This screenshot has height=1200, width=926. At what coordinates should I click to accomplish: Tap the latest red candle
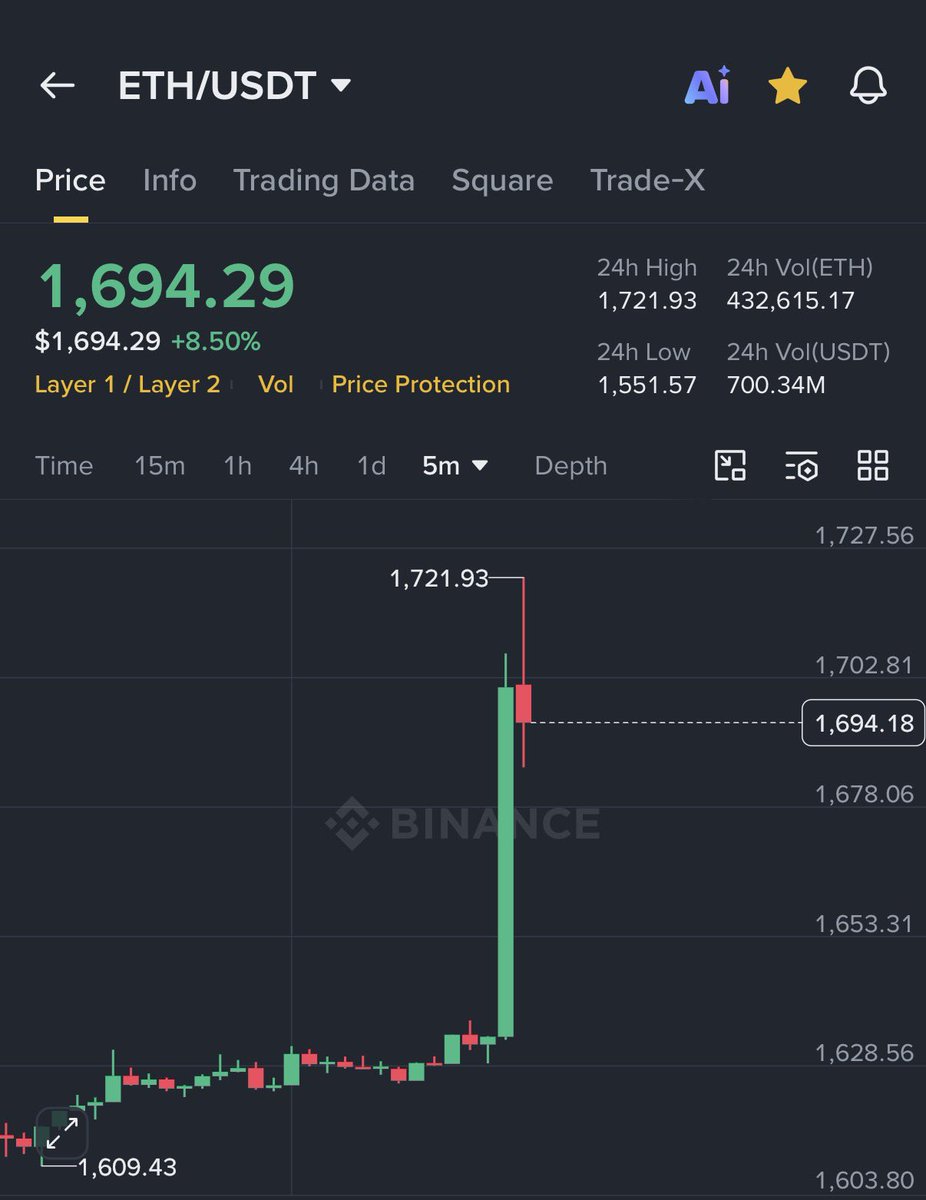click(x=523, y=703)
